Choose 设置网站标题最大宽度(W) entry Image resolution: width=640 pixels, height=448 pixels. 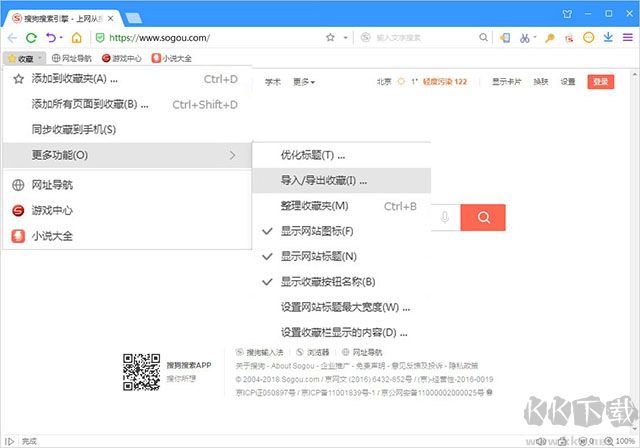click(342, 307)
